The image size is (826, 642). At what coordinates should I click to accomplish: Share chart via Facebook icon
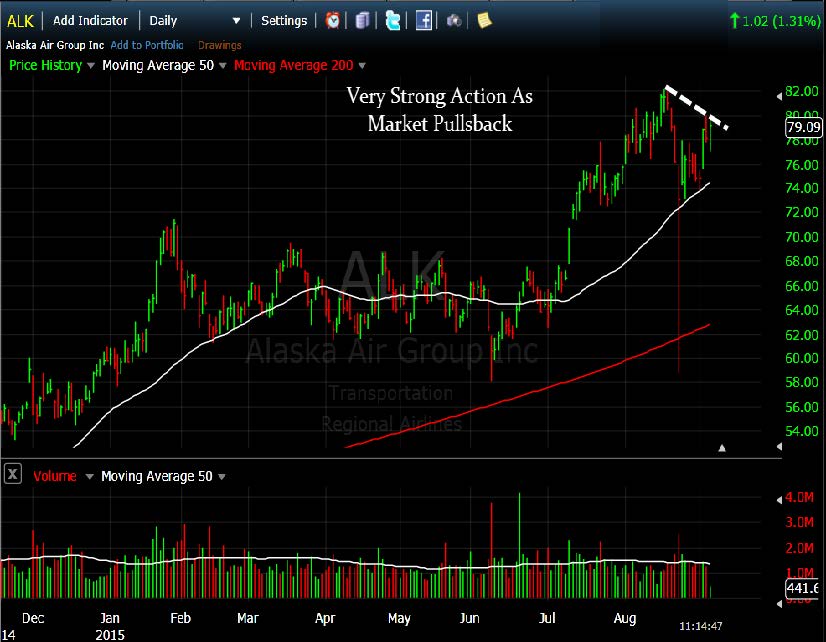coord(424,21)
